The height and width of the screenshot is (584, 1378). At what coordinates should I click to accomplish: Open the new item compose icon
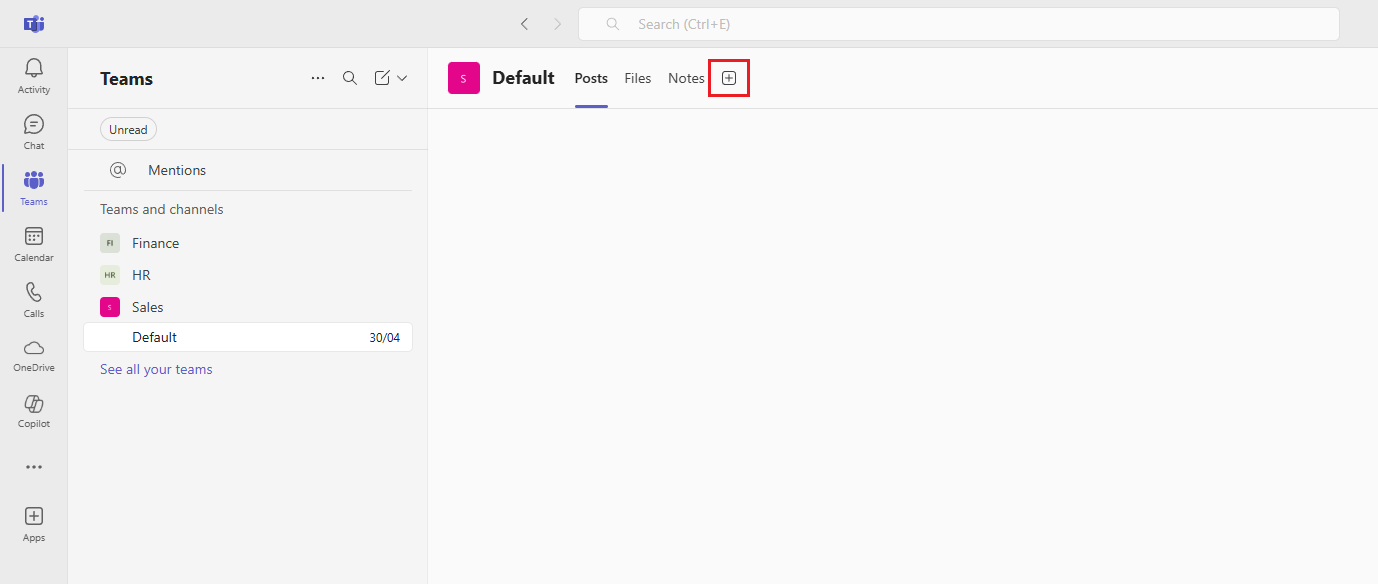point(382,78)
